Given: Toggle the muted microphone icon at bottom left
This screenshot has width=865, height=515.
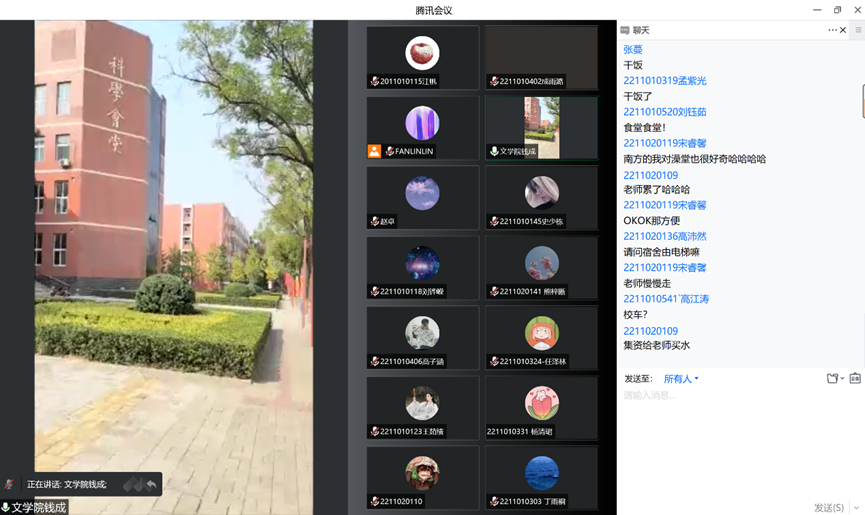Looking at the screenshot, I should pos(10,485).
